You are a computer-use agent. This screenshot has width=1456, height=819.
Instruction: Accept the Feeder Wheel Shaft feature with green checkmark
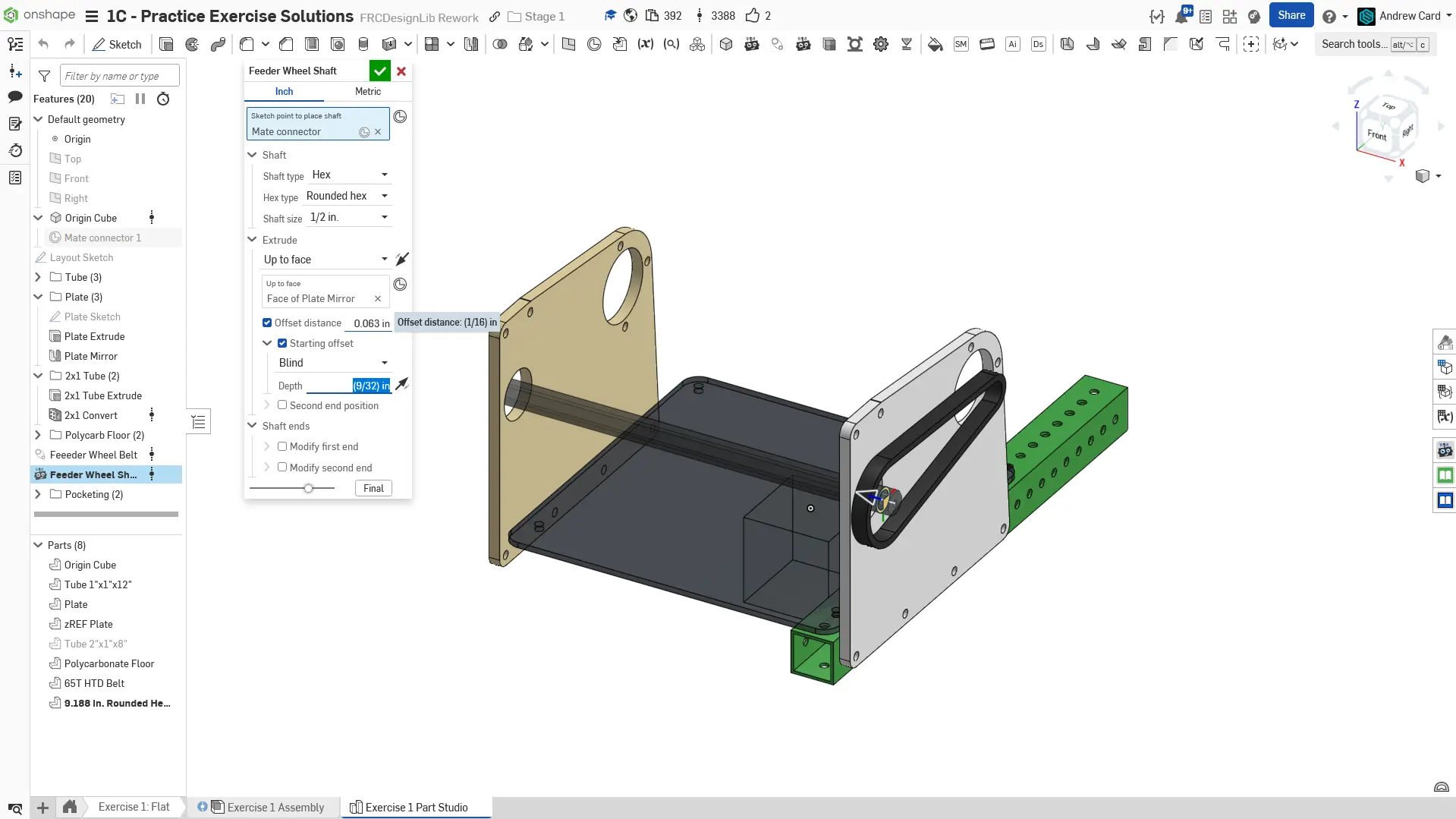379,71
